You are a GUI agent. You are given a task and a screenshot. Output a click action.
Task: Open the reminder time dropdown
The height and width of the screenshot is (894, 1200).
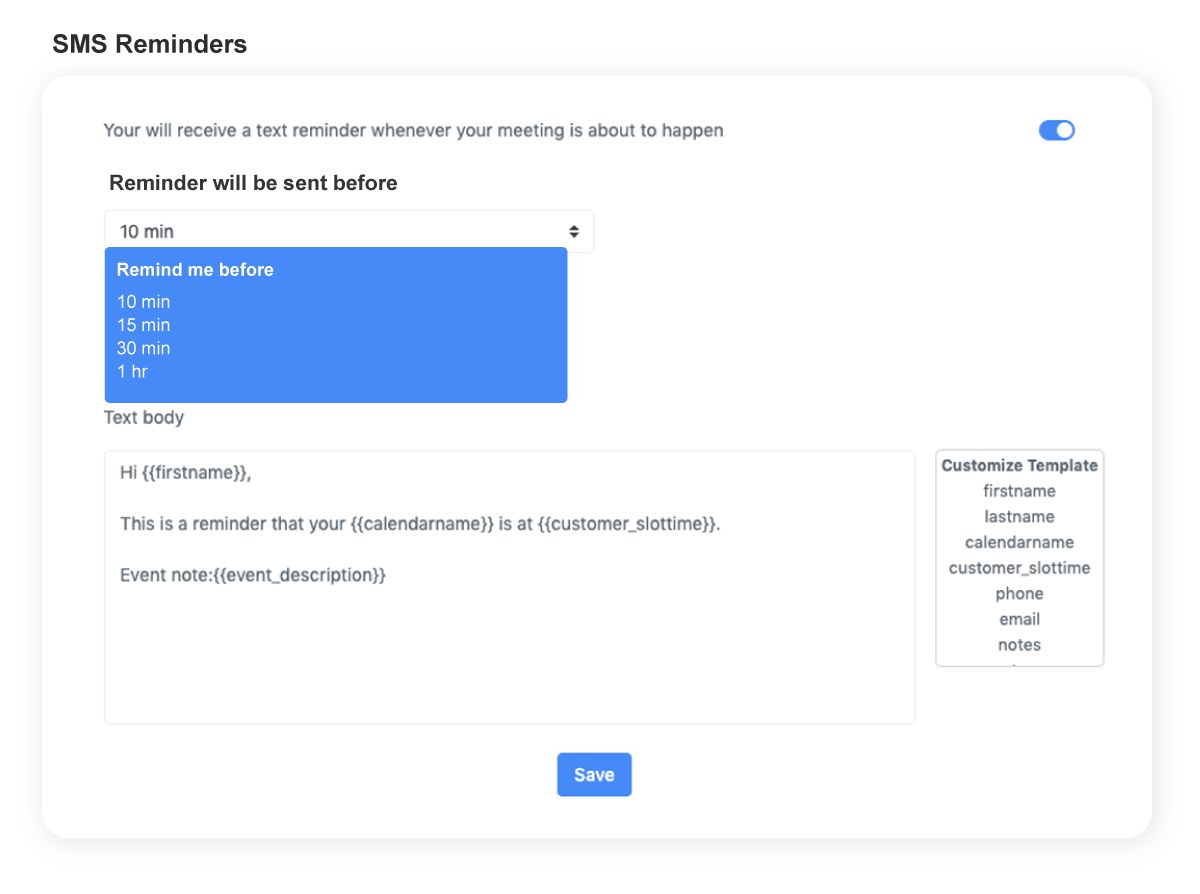pyautogui.click(x=348, y=231)
